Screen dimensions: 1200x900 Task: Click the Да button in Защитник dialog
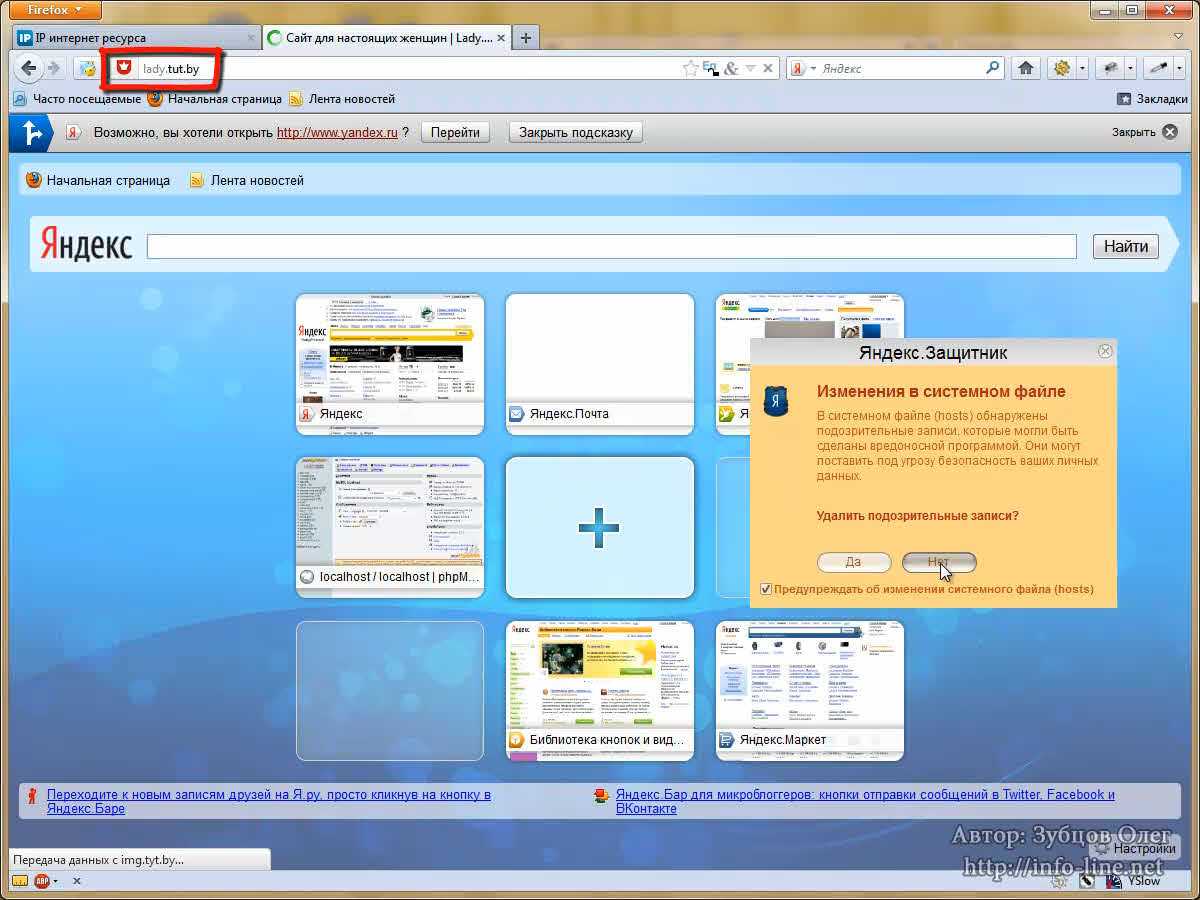point(853,562)
